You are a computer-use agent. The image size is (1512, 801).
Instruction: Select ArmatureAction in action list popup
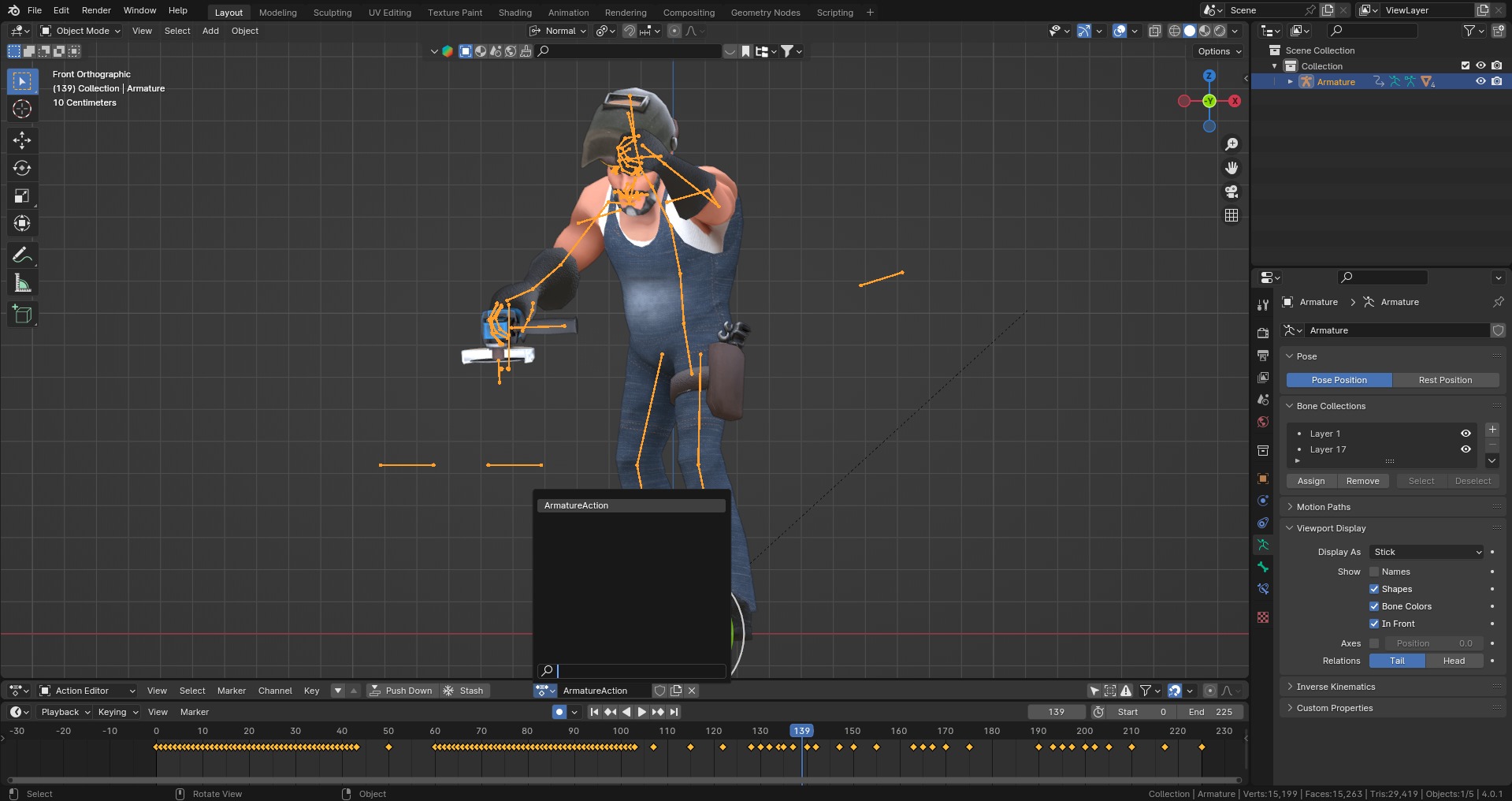630,505
